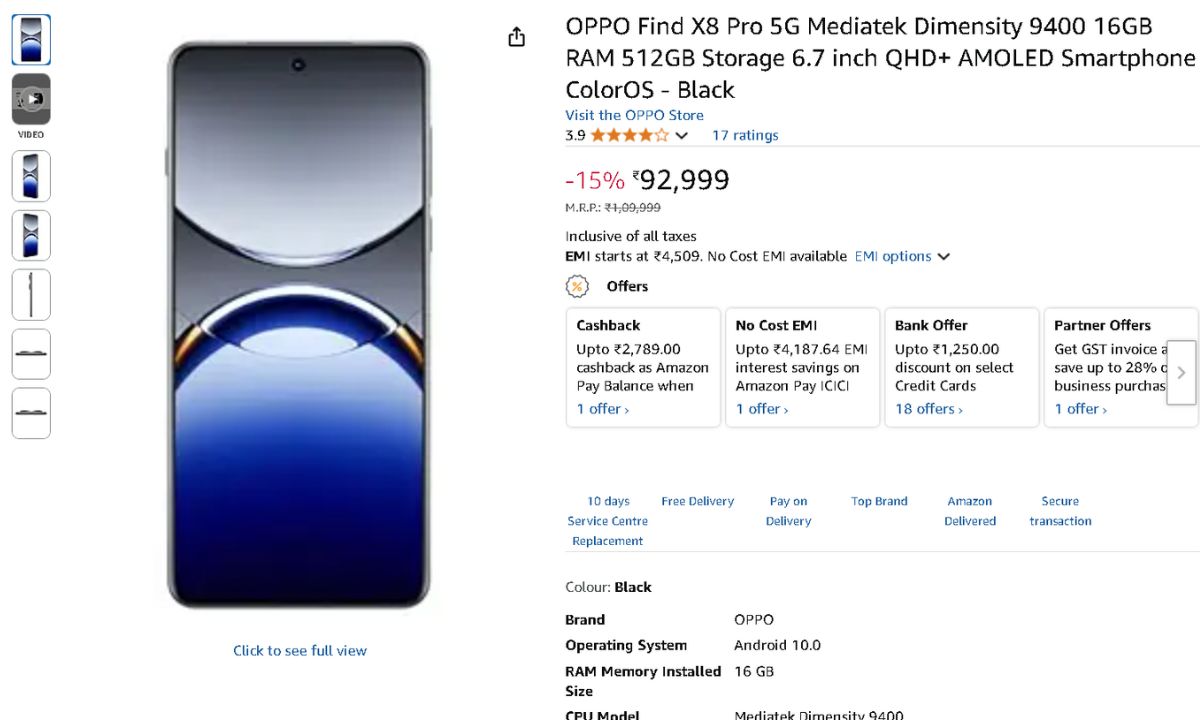The image size is (1200, 720).
Task: Click the share icon
Action: (516, 37)
